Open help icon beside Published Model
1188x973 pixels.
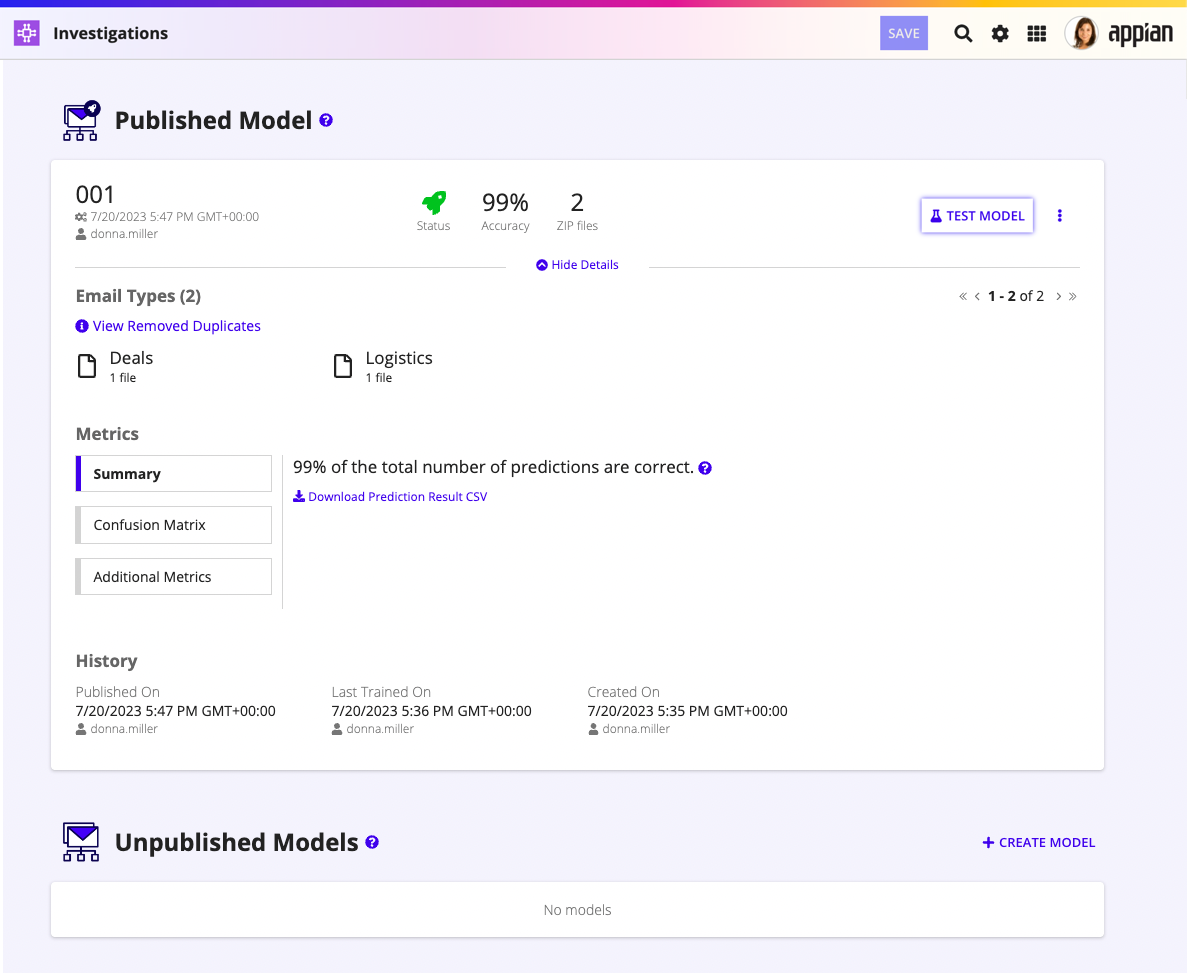click(x=326, y=120)
